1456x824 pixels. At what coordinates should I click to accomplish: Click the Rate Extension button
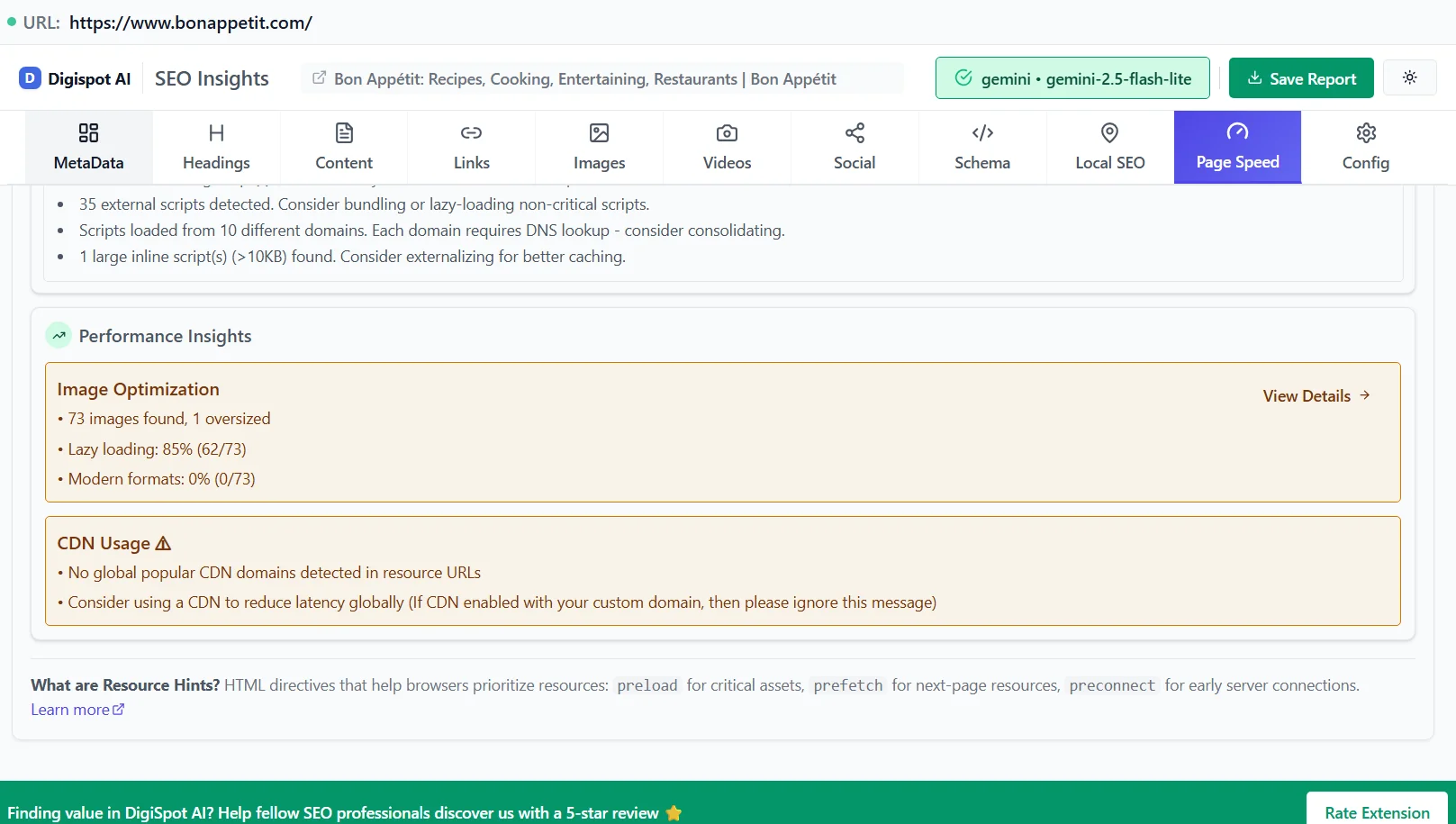coord(1377,812)
